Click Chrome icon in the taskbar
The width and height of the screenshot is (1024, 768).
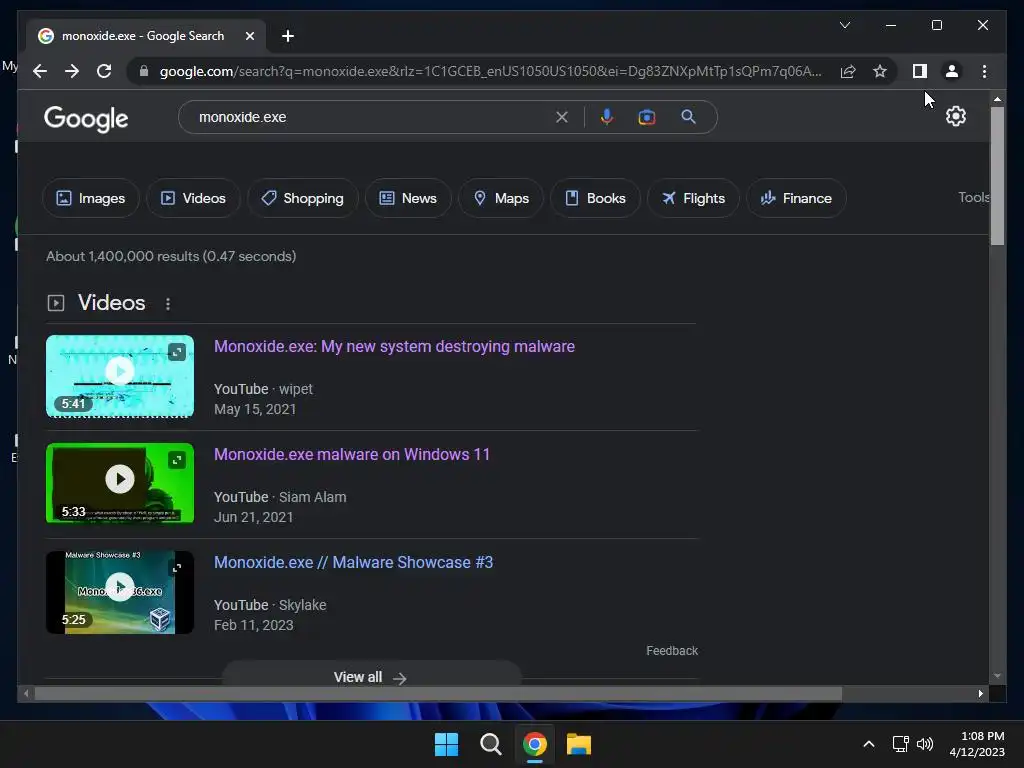[534, 744]
